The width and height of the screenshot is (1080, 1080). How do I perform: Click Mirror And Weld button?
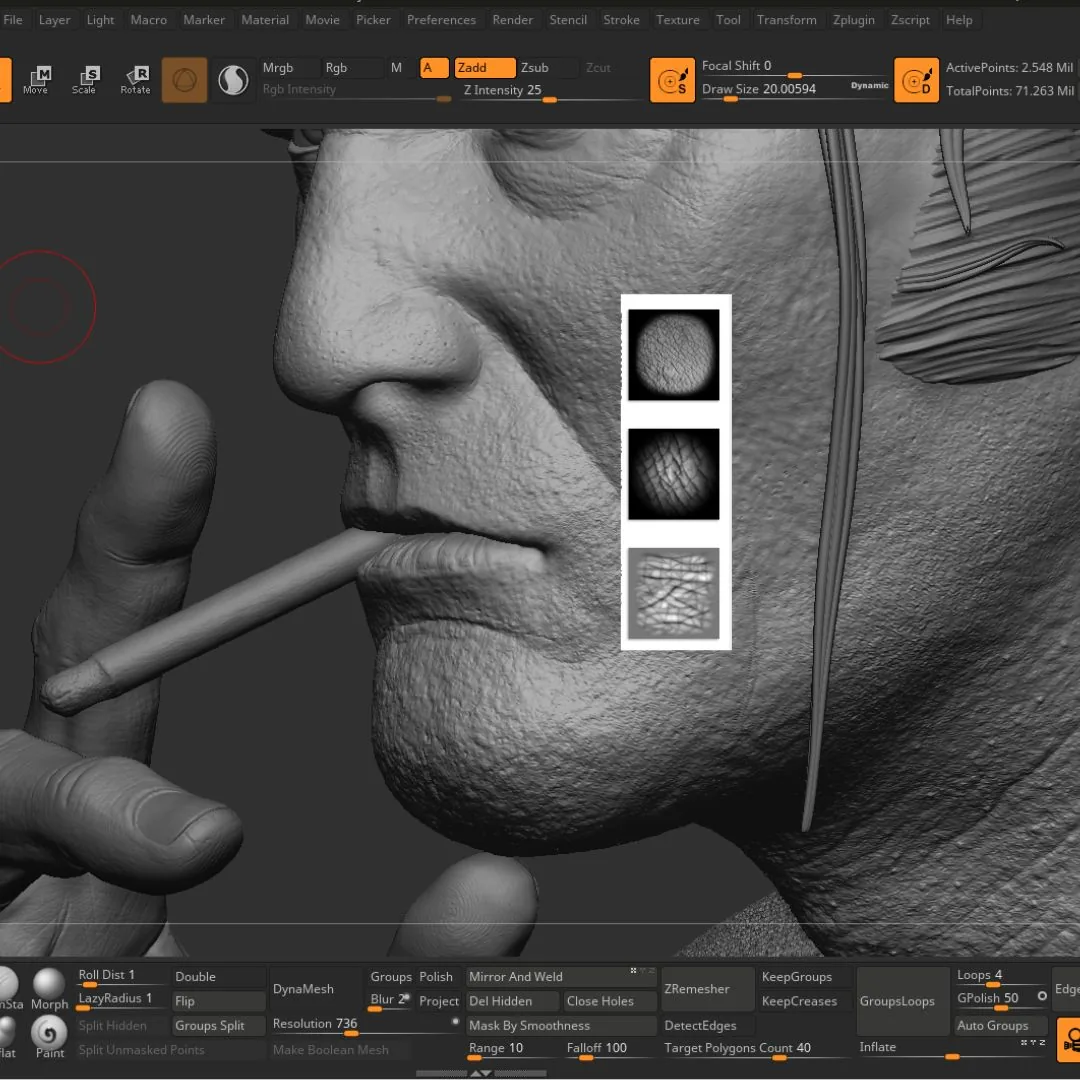coord(561,977)
